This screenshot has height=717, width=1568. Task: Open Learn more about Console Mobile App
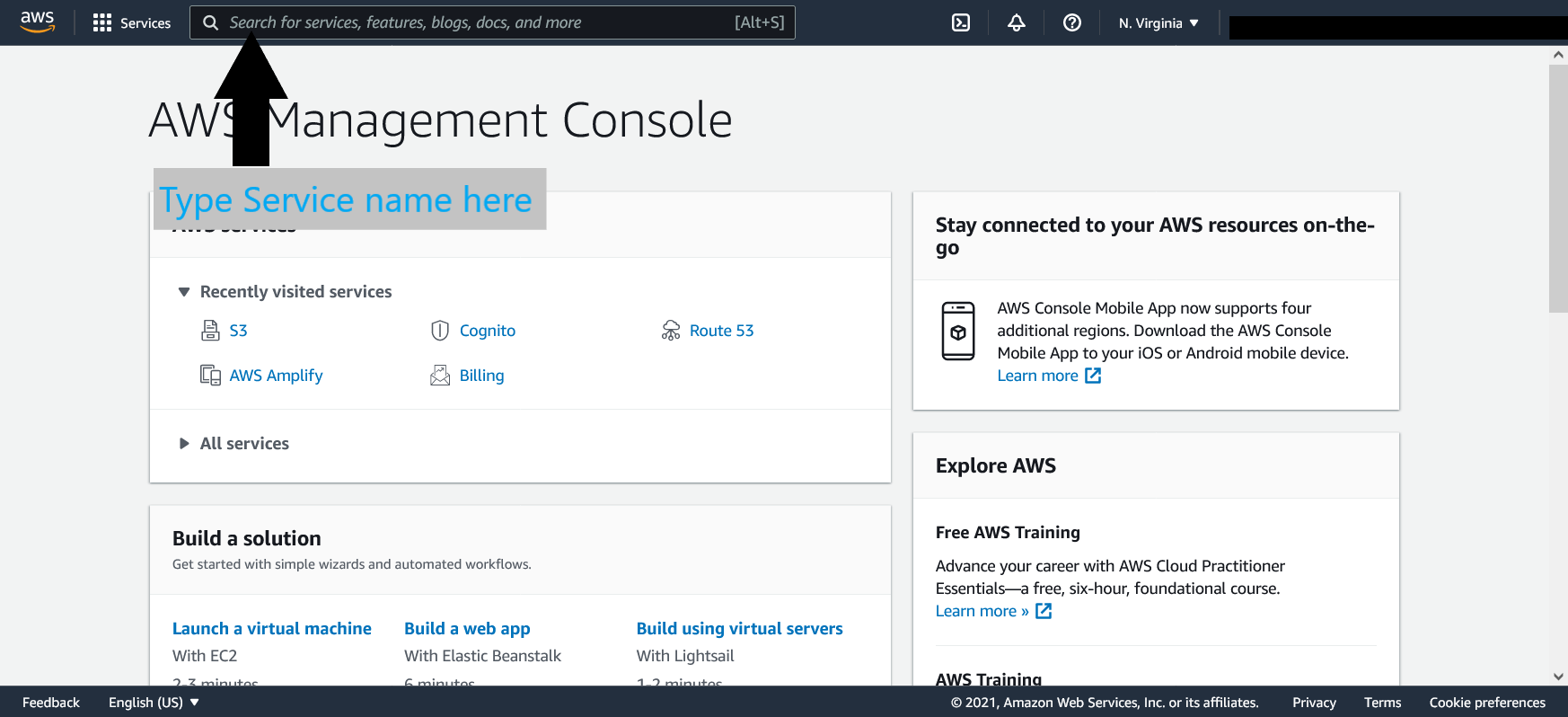coord(1038,376)
